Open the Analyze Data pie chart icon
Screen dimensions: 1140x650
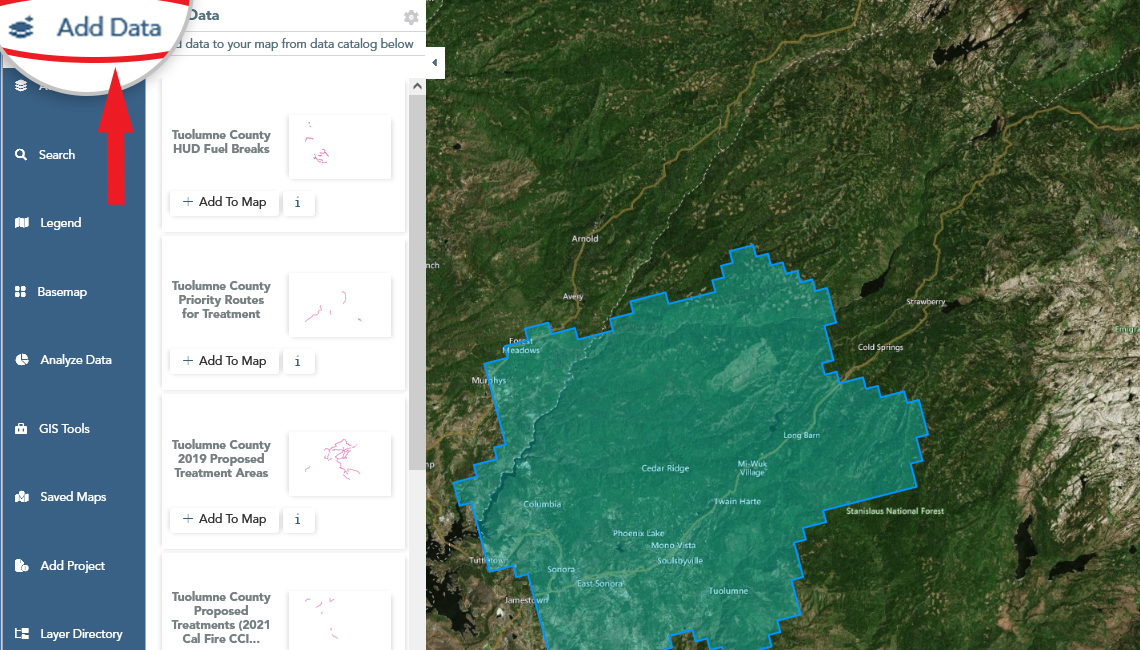(x=22, y=360)
